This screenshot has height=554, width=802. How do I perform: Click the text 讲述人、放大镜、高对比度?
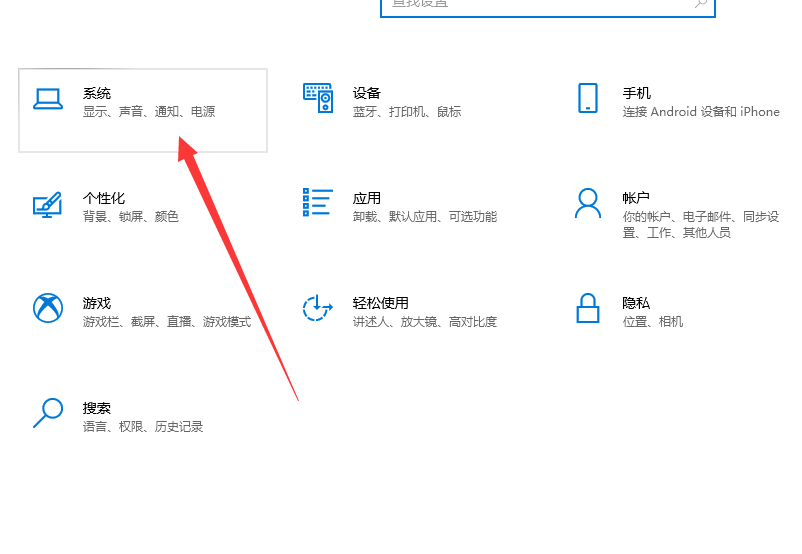point(425,321)
